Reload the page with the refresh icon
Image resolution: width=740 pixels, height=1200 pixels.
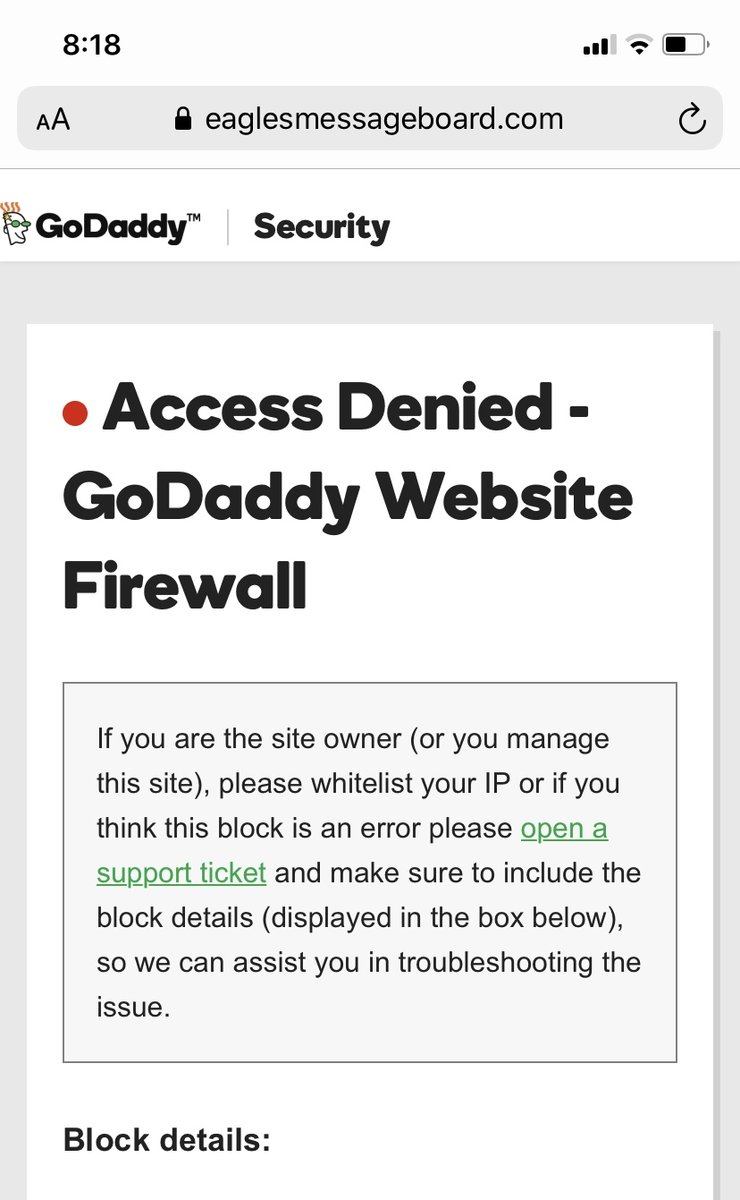(691, 120)
